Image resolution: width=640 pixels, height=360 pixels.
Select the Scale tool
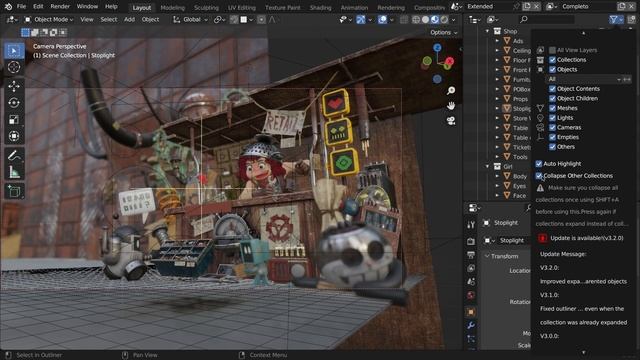14,120
